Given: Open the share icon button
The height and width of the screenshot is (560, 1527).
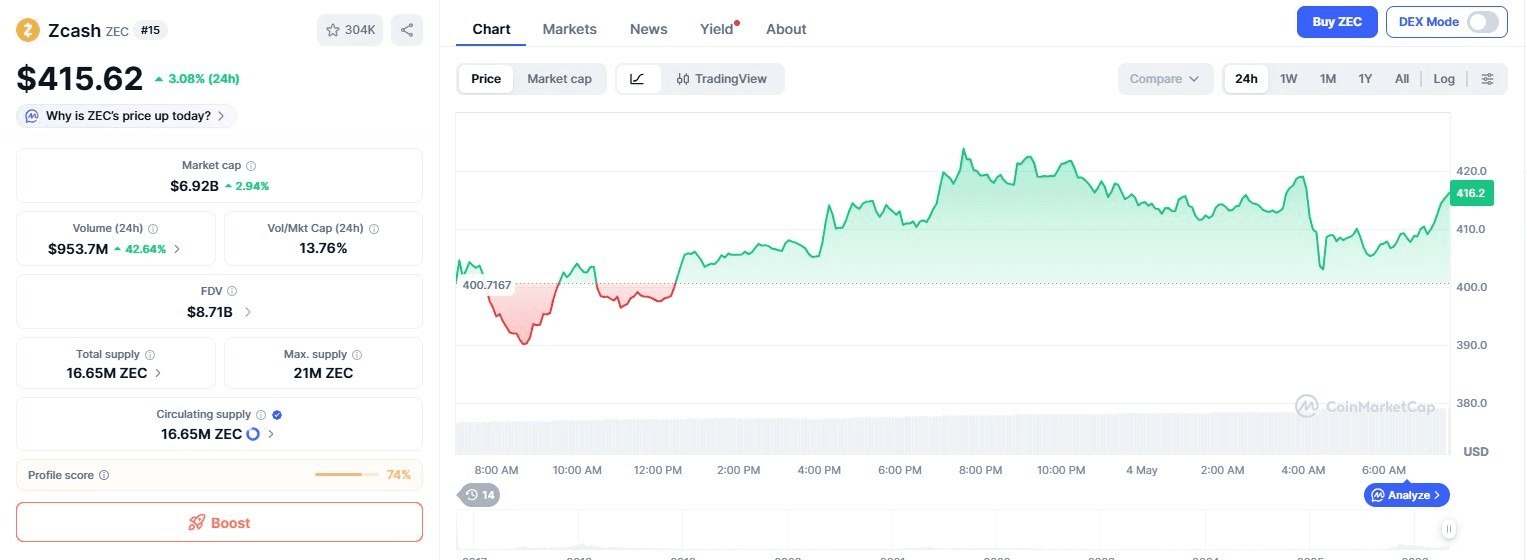Looking at the screenshot, I should coord(407,30).
